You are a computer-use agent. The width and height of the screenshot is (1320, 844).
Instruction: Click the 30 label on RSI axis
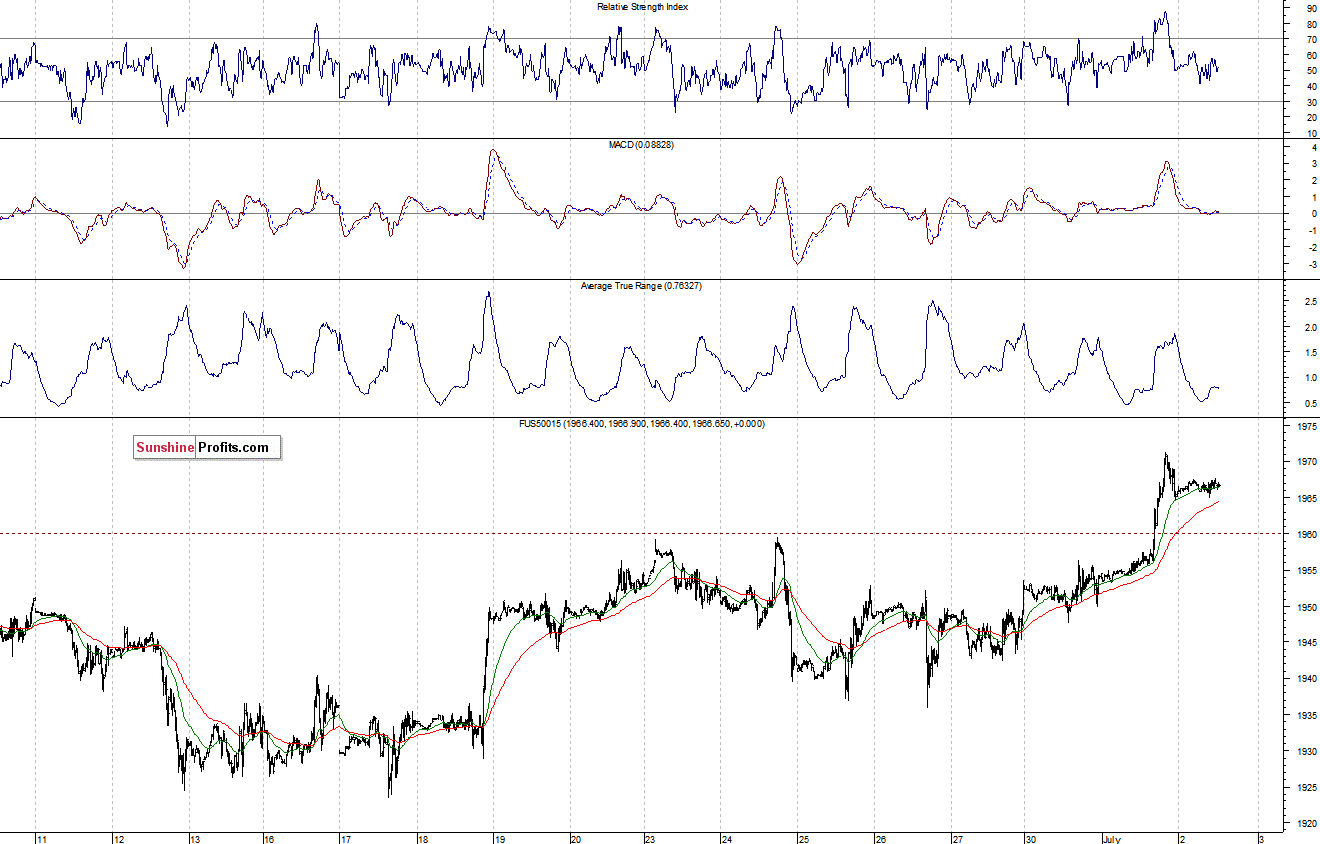point(1311,102)
